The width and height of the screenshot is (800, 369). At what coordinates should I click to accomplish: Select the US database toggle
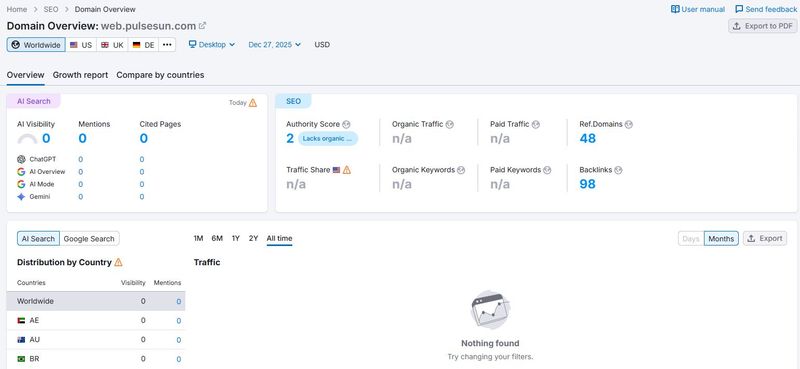click(x=81, y=45)
